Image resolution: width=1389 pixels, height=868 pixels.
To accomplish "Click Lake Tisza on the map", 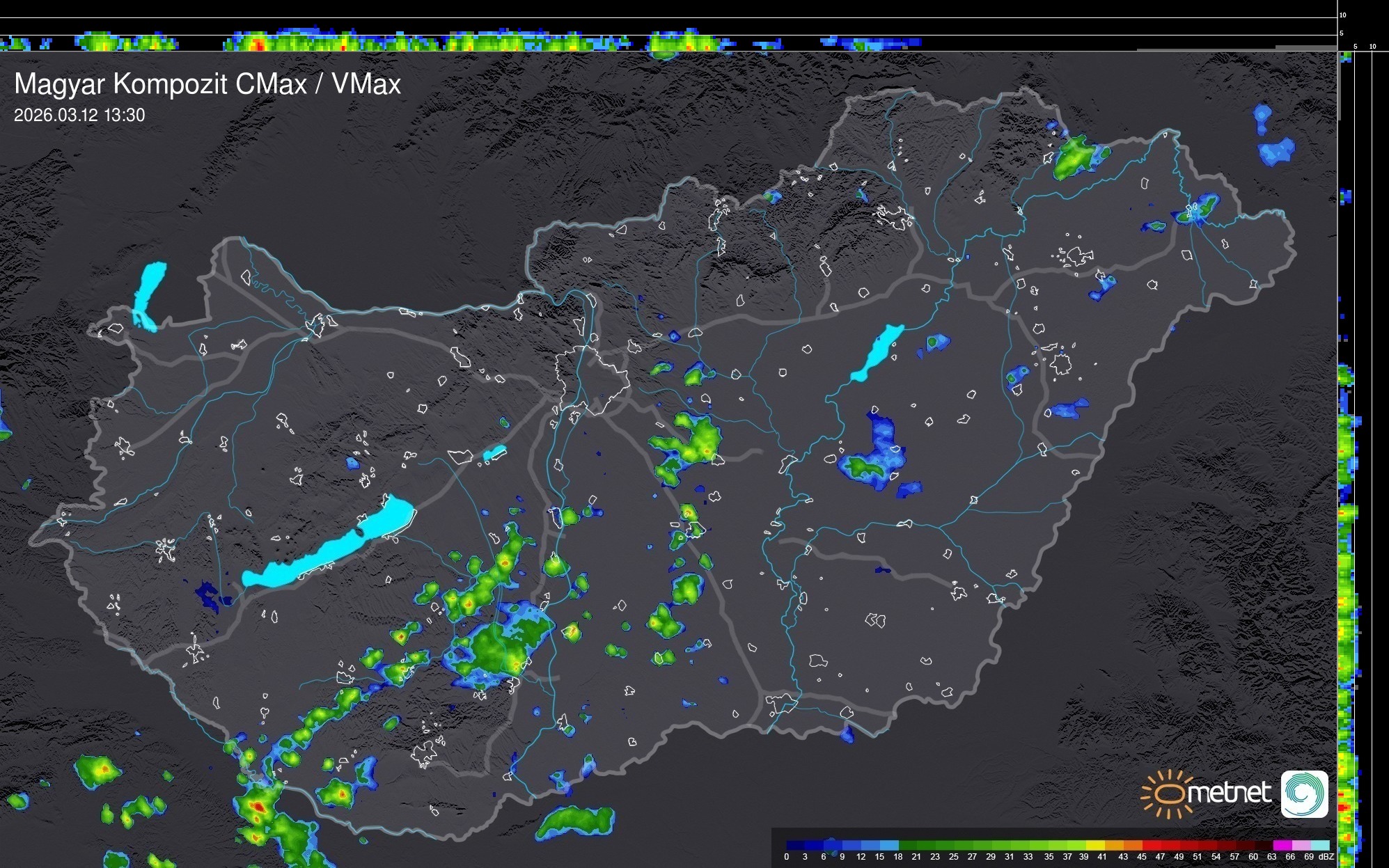I will (x=877, y=352).
